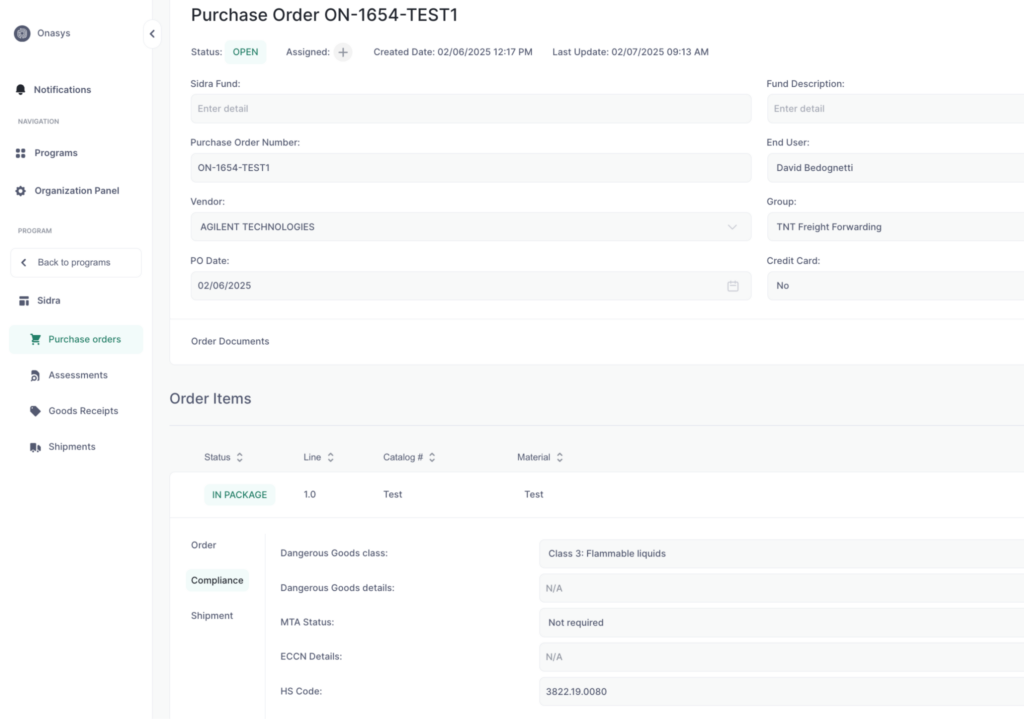The width and height of the screenshot is (1024, 719).
Task: Switch to the Order tab
Action: (x=203, y=545)
